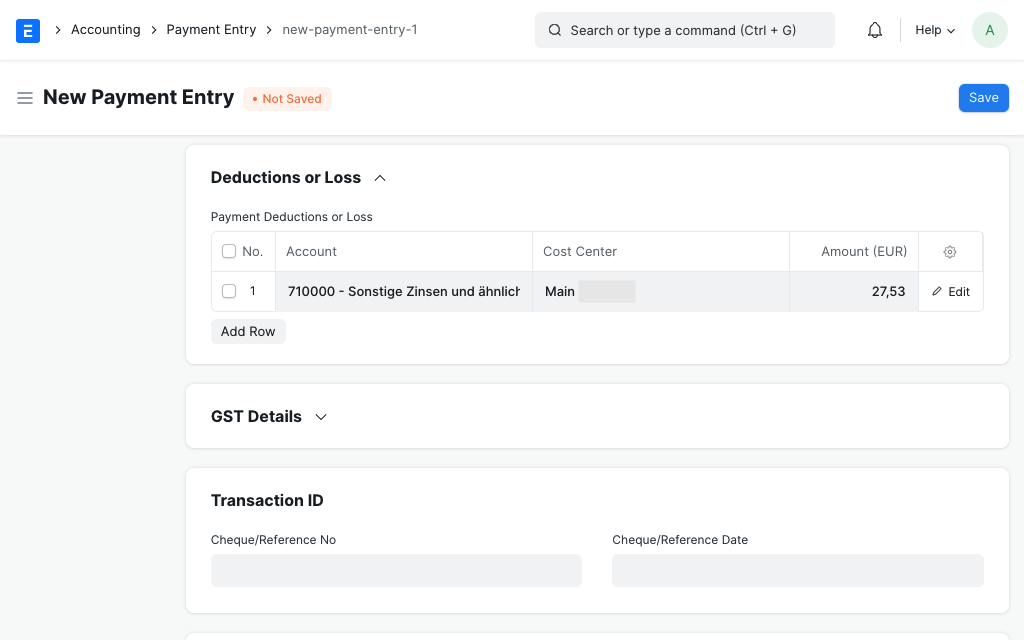Viewport: 1024px width, 640px height.
Task: Select Payment Entry in the breadcrumb
Action: pyautogui.click(x=211, y=29)
